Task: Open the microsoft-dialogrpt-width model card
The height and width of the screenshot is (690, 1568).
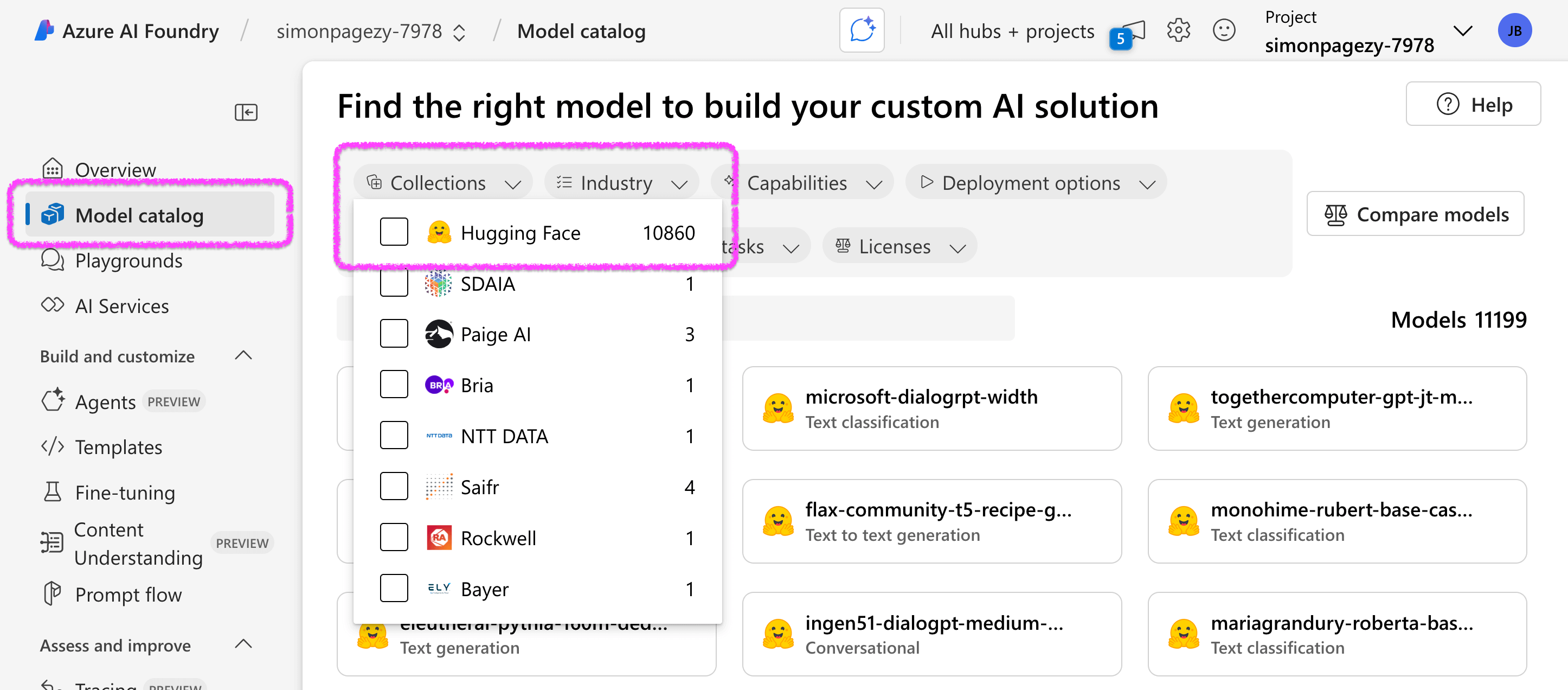Action: (931, 408)
